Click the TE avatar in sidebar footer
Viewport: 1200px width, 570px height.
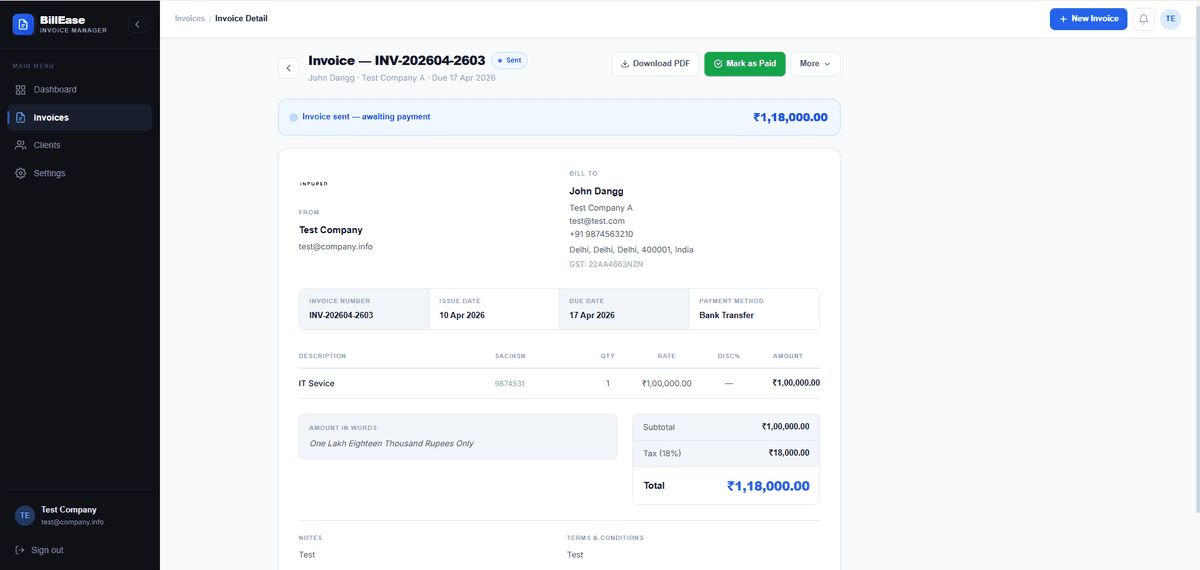(25, 515)
